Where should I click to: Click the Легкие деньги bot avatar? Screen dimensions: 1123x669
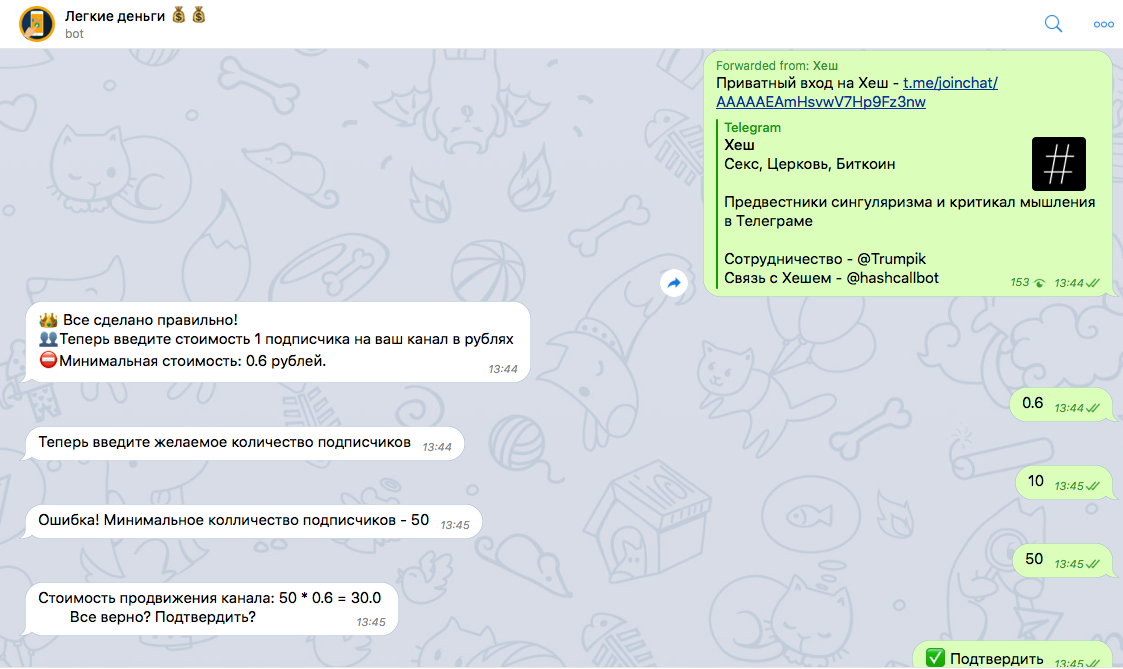(x=37, y=24)
